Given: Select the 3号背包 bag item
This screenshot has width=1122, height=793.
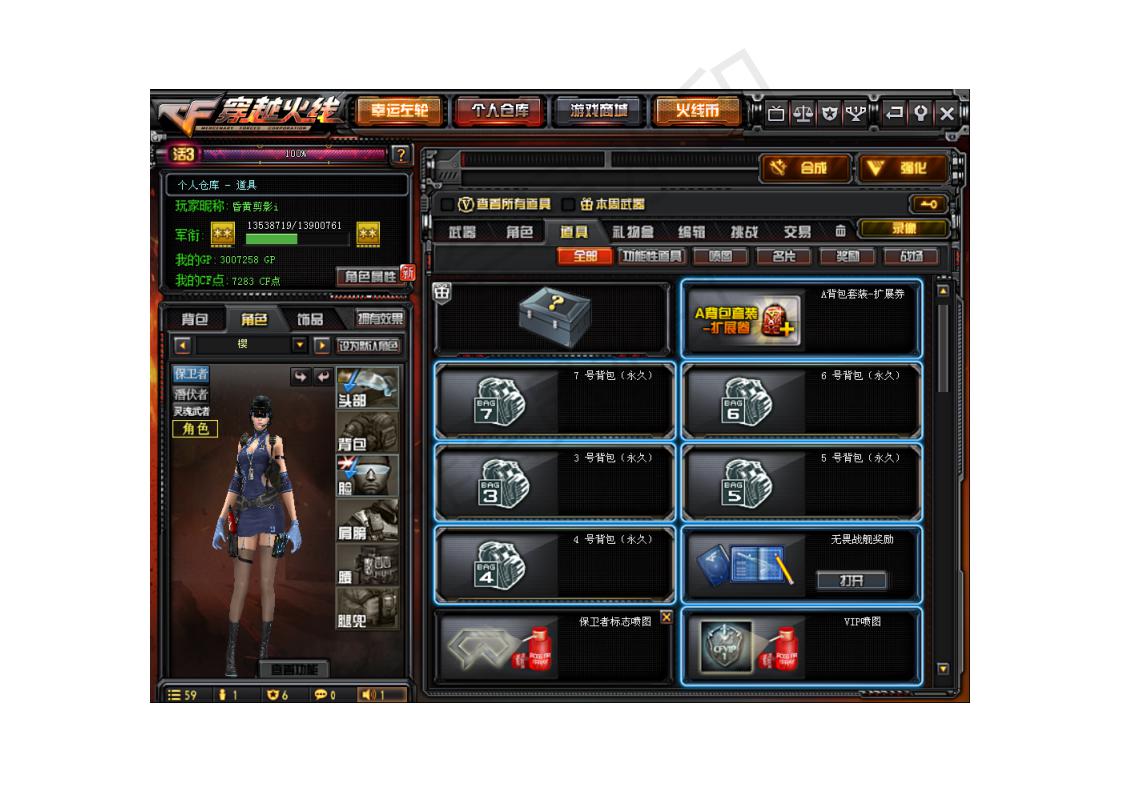Looking at the screenshot, I should pyautogui.click(x=554, y=482).
